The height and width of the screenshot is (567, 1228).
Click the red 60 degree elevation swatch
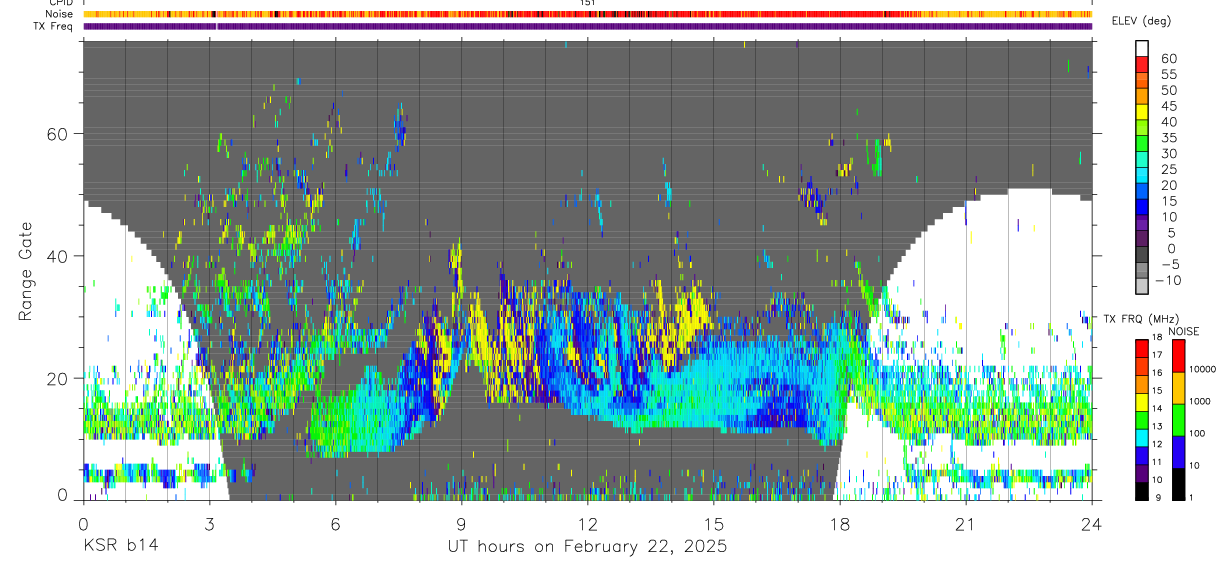(x=1143, y=63)
